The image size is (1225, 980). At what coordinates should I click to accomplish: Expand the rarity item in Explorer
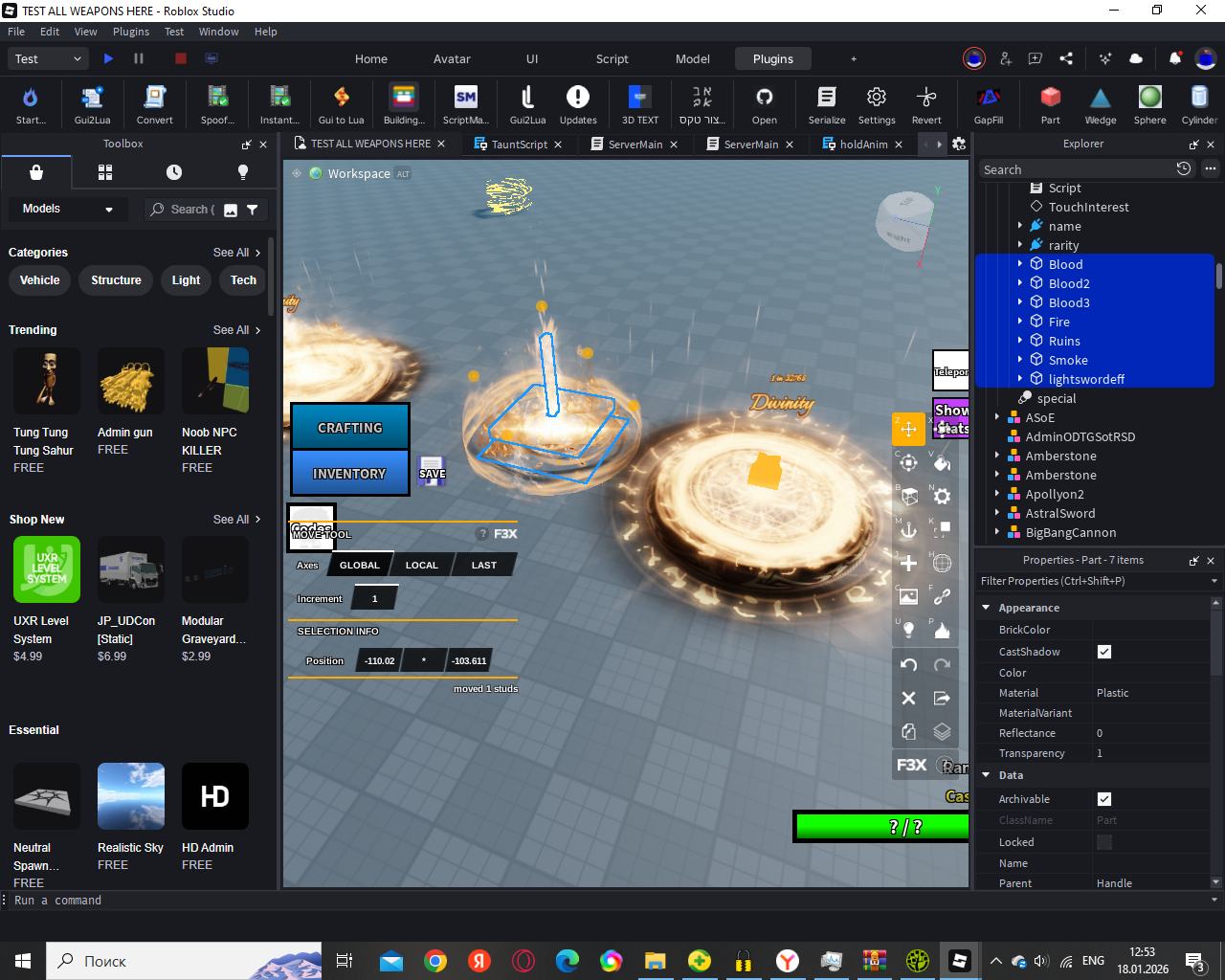click(x=1020, y=245)
